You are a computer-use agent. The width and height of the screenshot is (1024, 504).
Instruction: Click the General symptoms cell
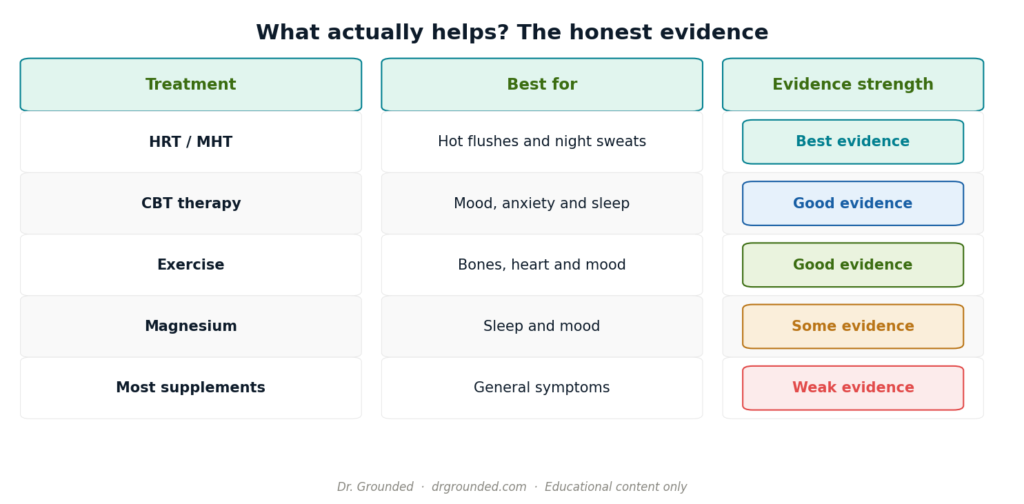(x=542, y=387)
